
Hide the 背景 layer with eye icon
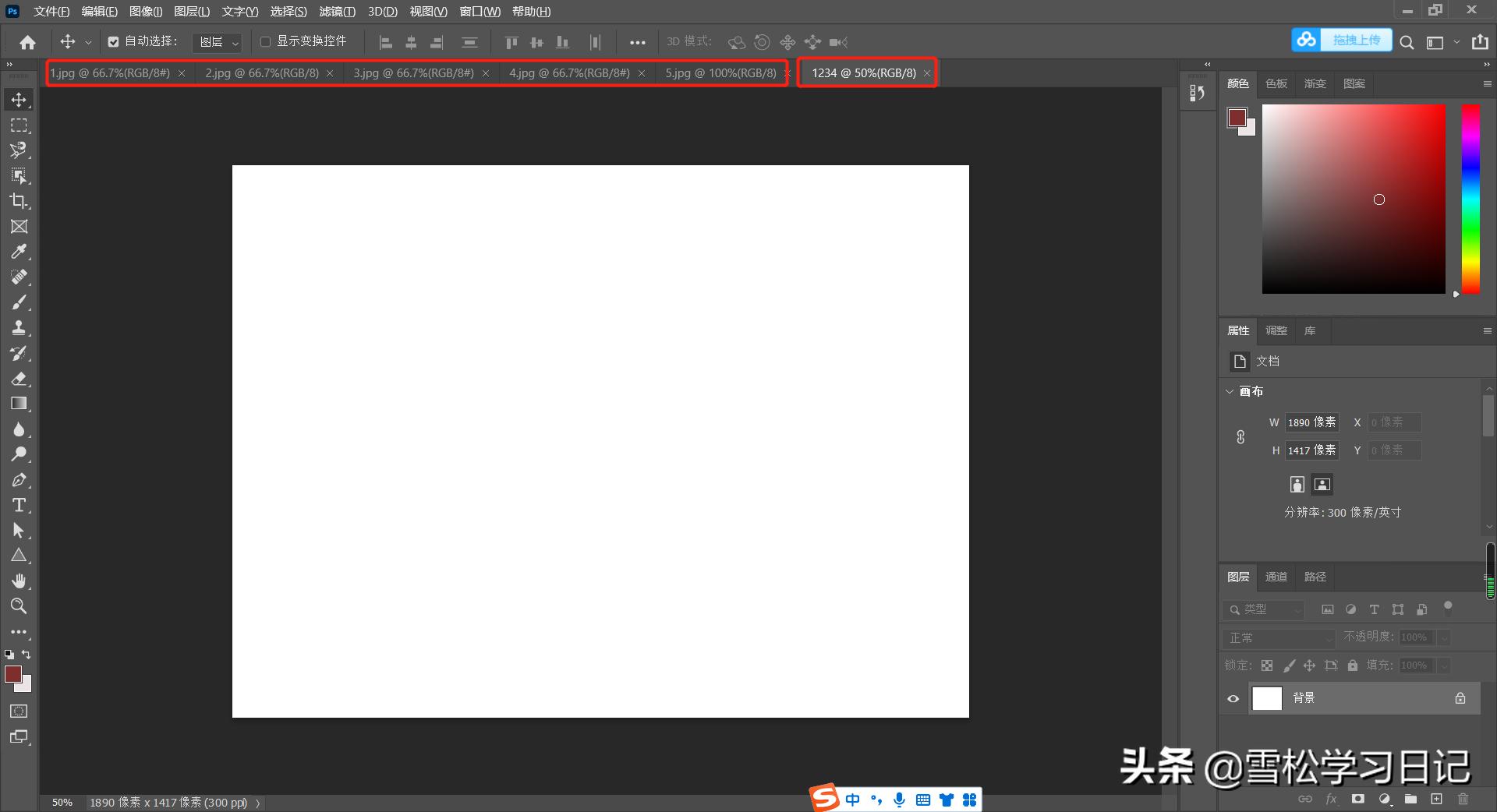(1233, 698)
